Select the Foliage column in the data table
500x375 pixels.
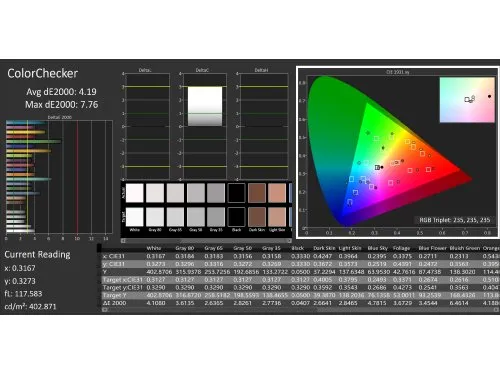(401, 248)
